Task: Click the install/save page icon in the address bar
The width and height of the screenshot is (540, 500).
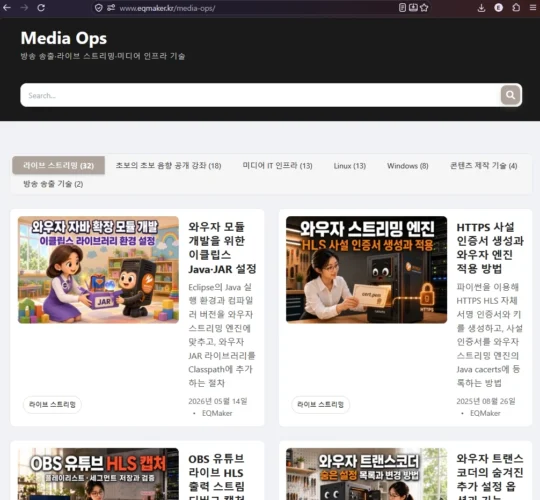Action: (413, 8)
